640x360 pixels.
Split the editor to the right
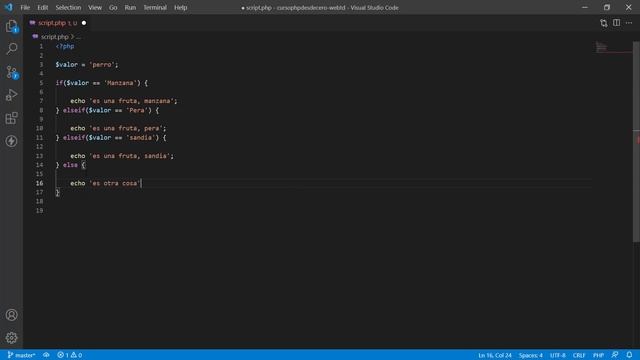tap(616, 23)
